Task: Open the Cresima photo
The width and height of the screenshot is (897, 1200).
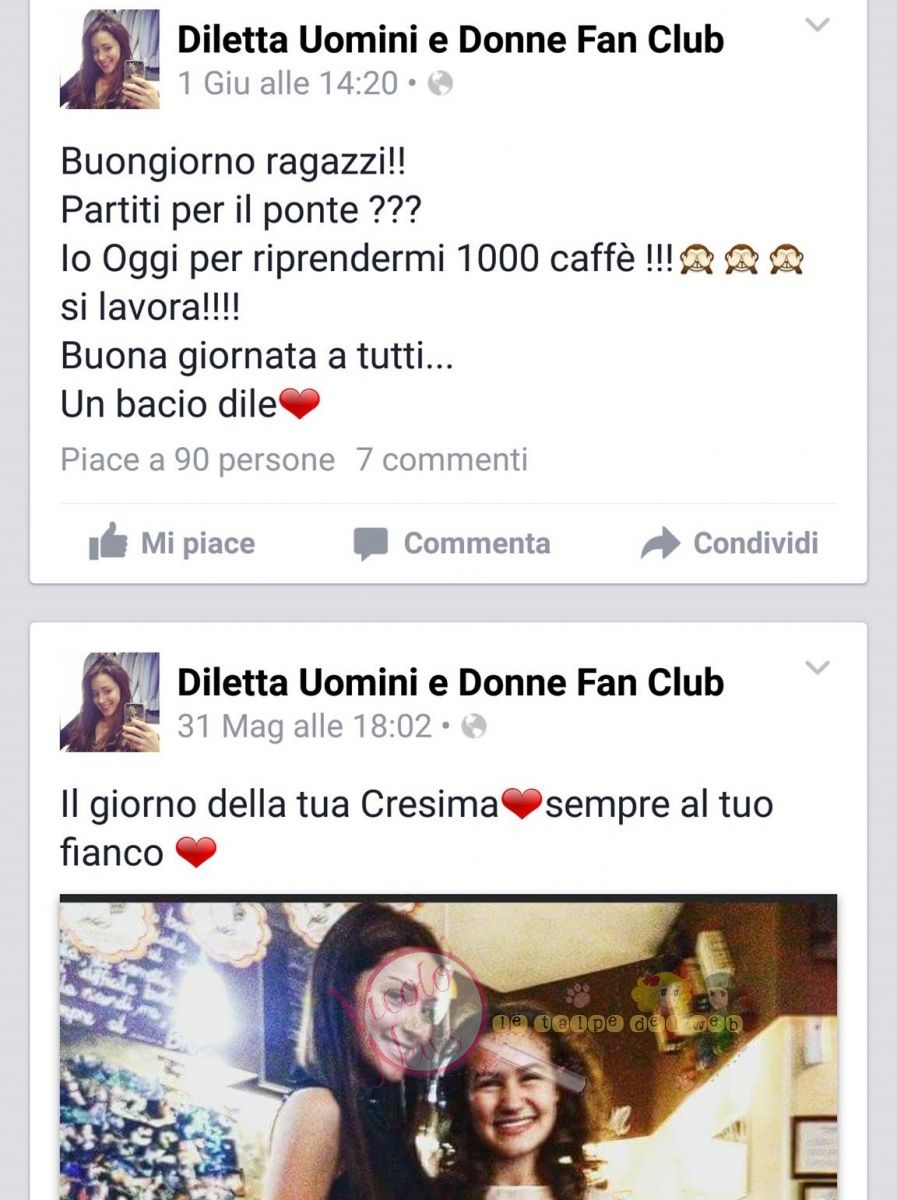Action: click(x=448, y=1048)
